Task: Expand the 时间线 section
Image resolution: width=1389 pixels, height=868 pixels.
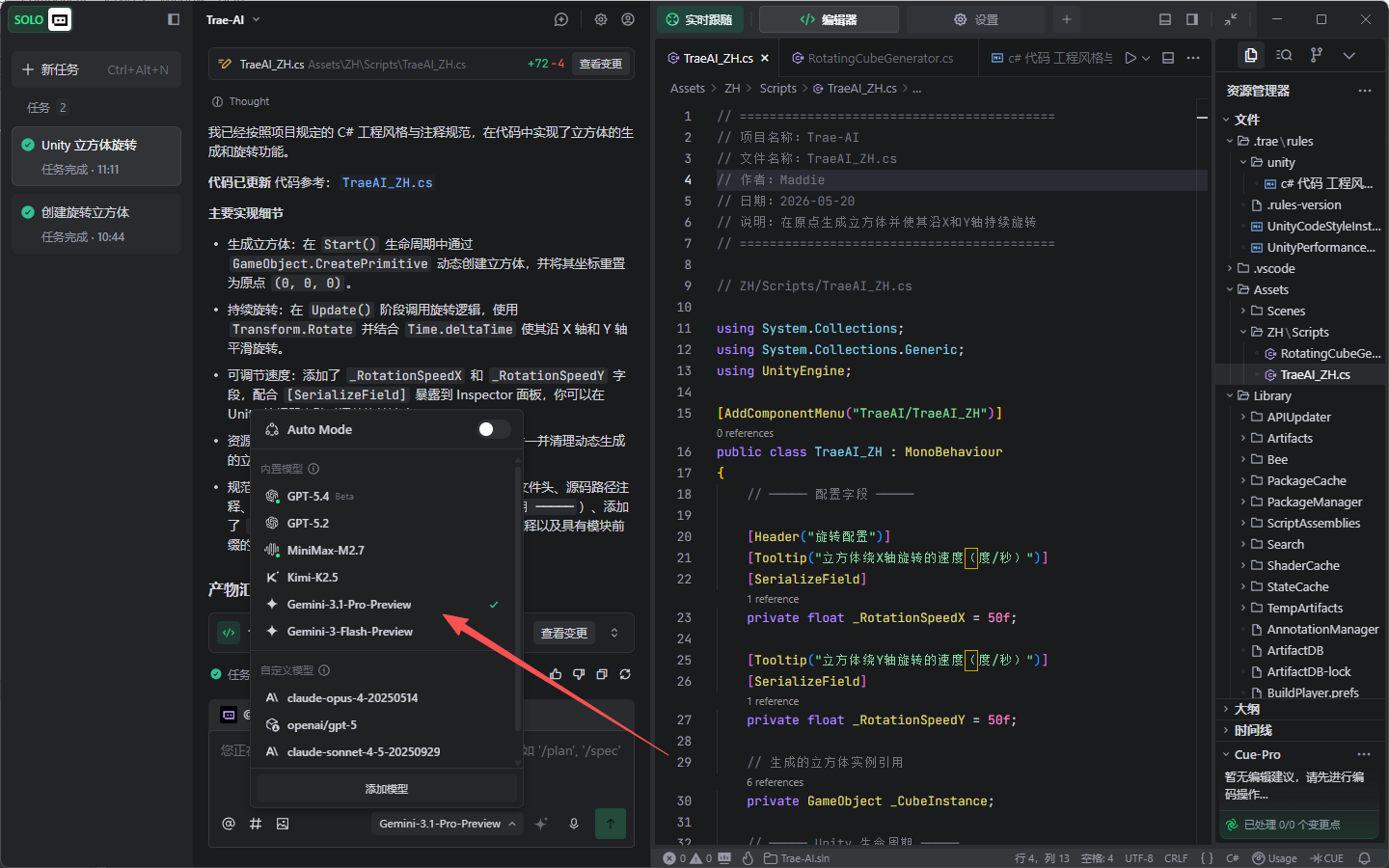Action: 1302,730
